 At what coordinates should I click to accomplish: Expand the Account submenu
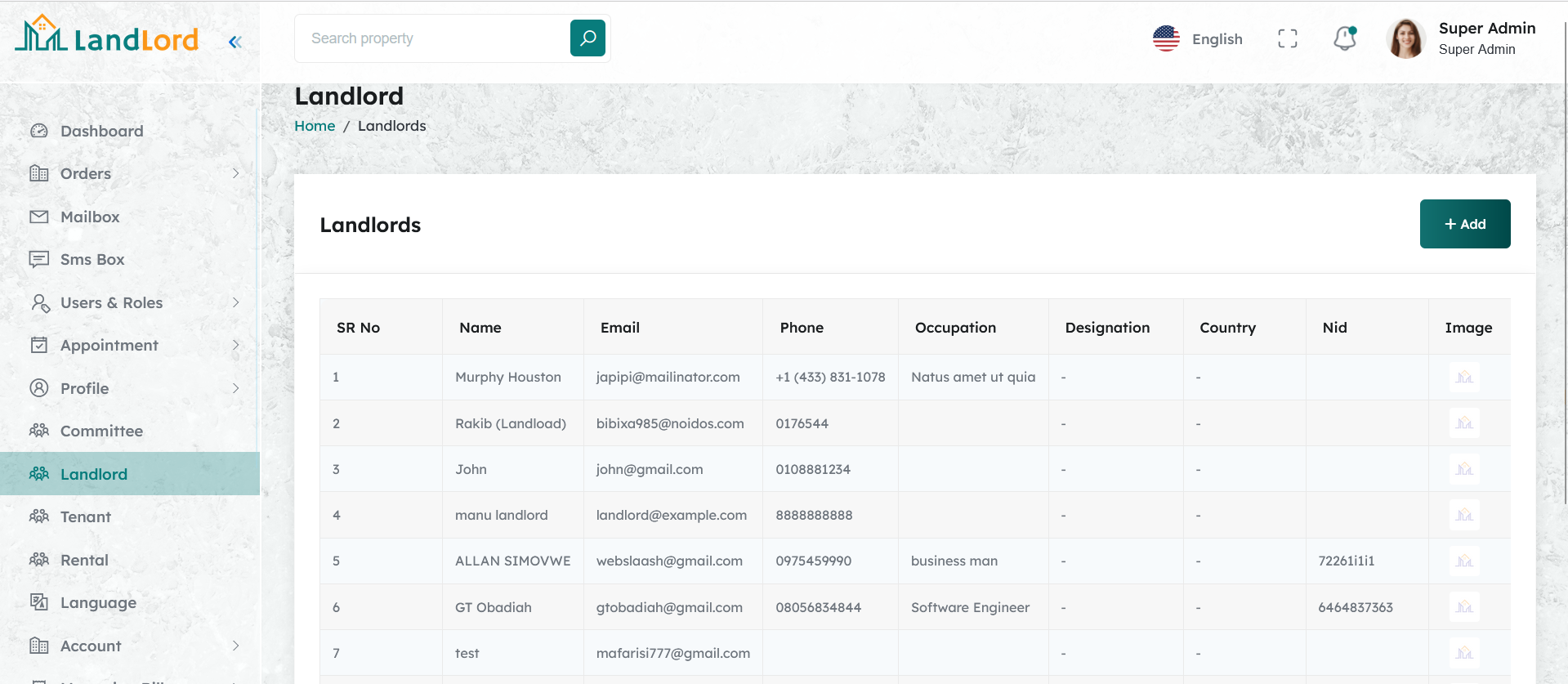click(x=235, y=646)
